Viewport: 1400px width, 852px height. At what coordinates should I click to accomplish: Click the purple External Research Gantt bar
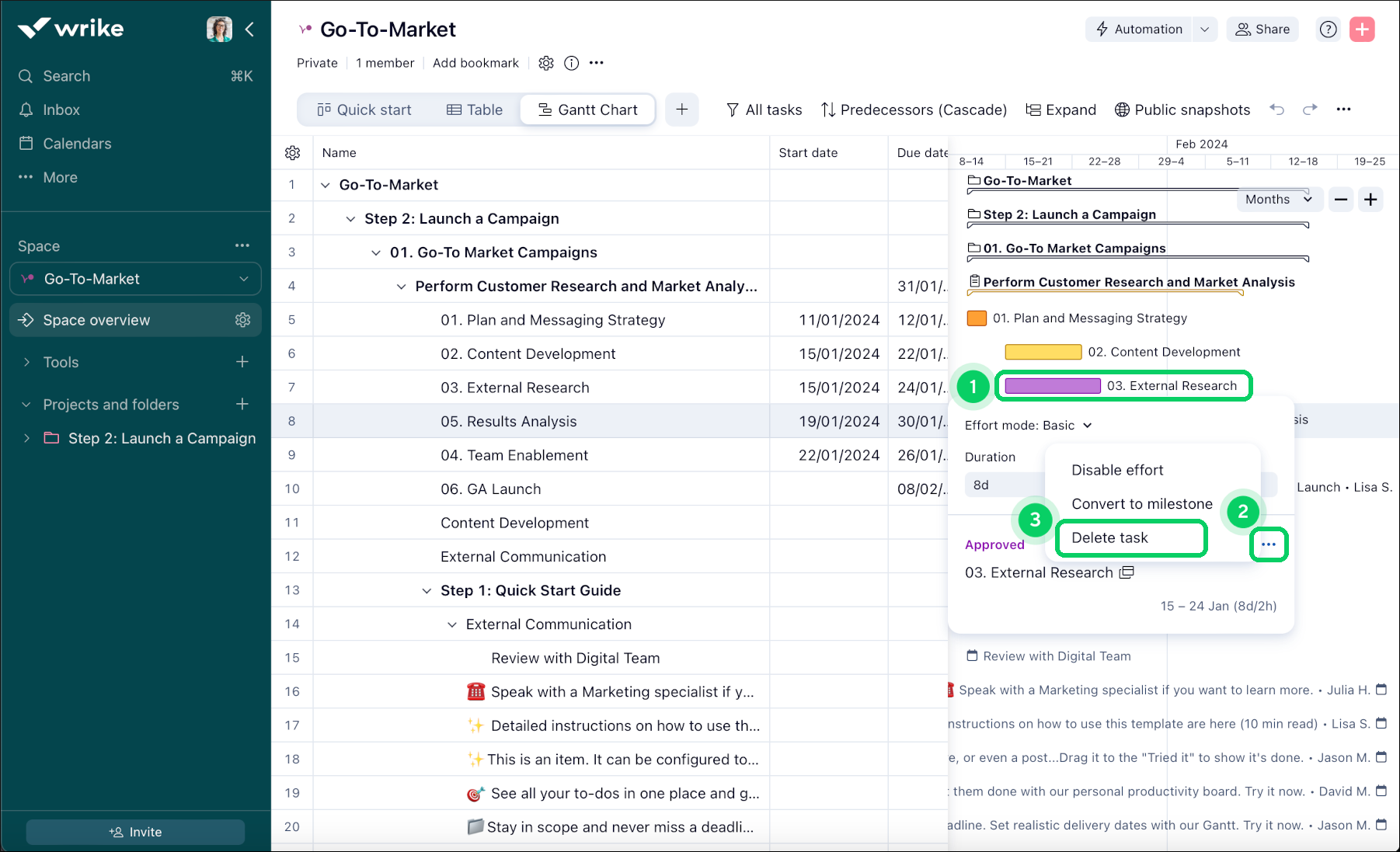coord(1052,386)
